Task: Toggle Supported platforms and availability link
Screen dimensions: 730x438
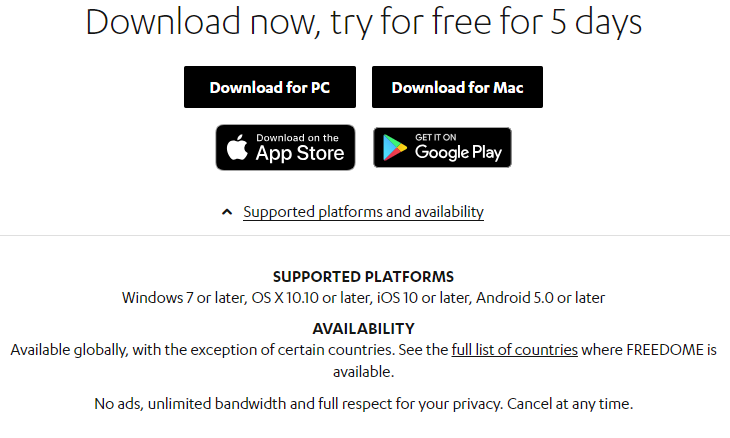Action: tap(363, 212)
